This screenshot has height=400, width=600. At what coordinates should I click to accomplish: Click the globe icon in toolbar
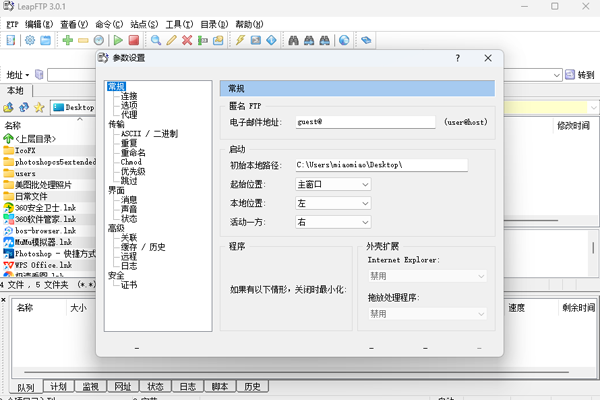pos(344,40)
